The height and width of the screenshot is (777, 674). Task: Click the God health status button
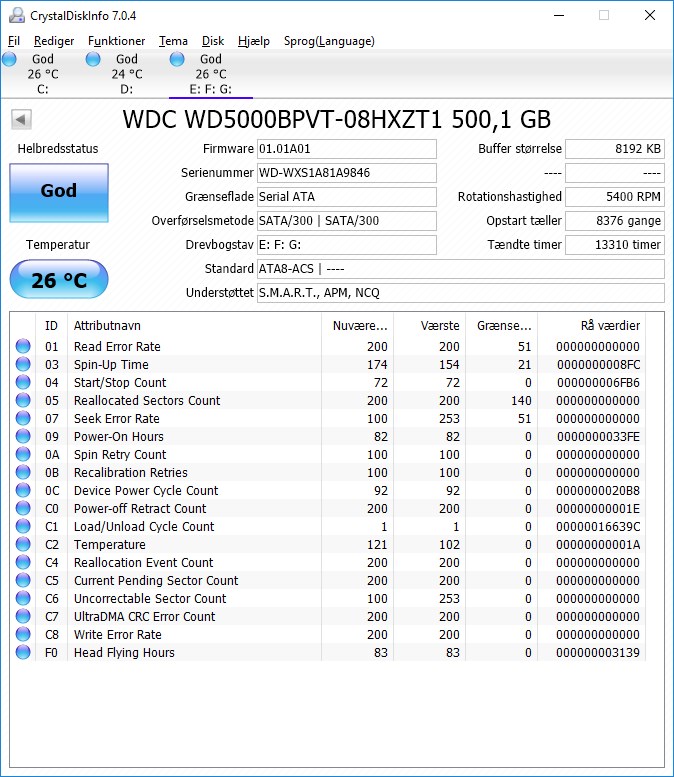59,193
